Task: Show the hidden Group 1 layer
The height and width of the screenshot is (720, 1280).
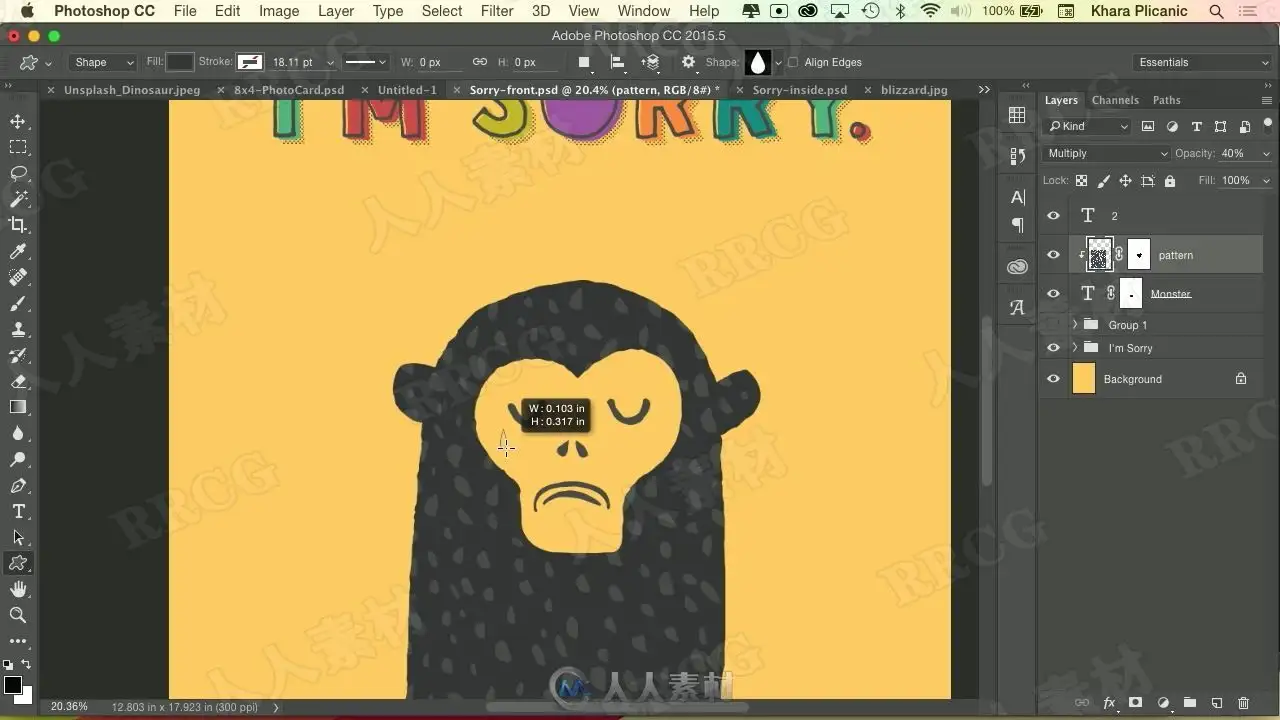Action: pos(1053,325)
